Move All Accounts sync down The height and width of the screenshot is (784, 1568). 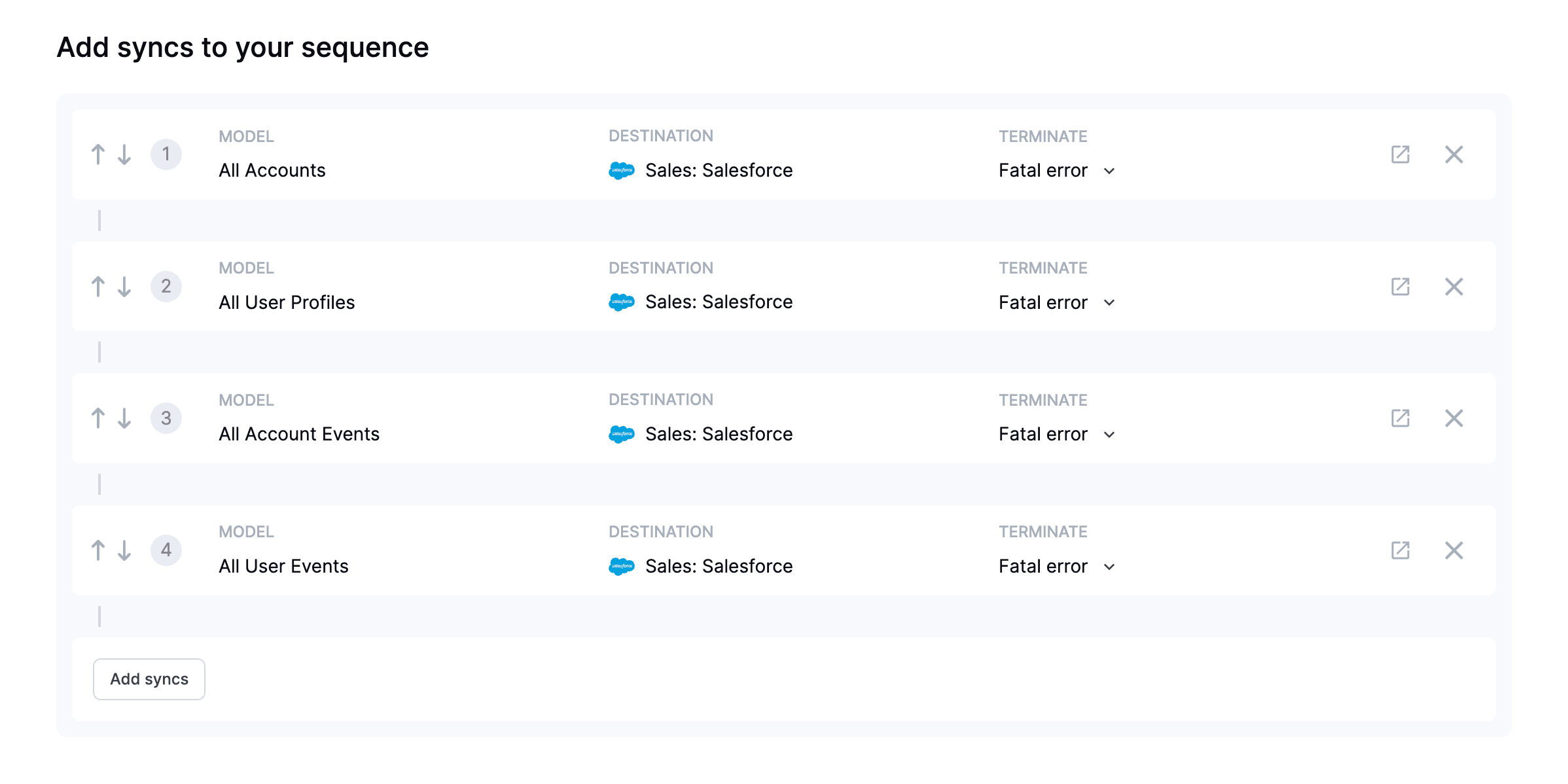pyautogui.click(x=124, y=154)
